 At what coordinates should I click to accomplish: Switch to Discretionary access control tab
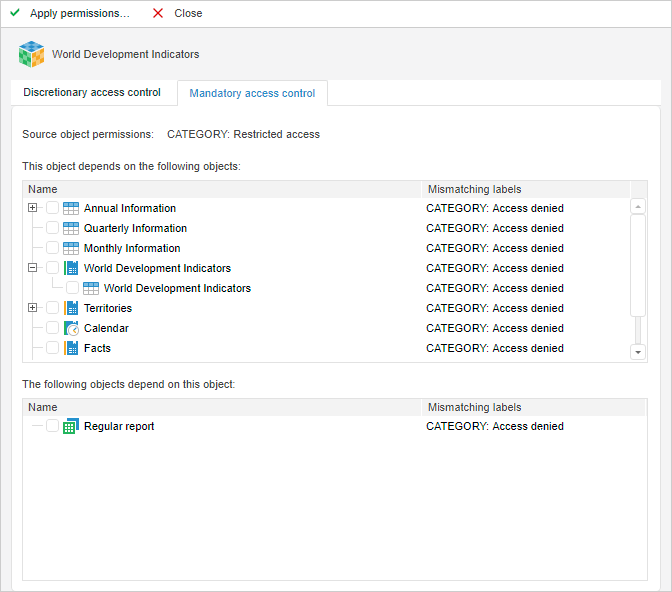click(x=92, y=93)
